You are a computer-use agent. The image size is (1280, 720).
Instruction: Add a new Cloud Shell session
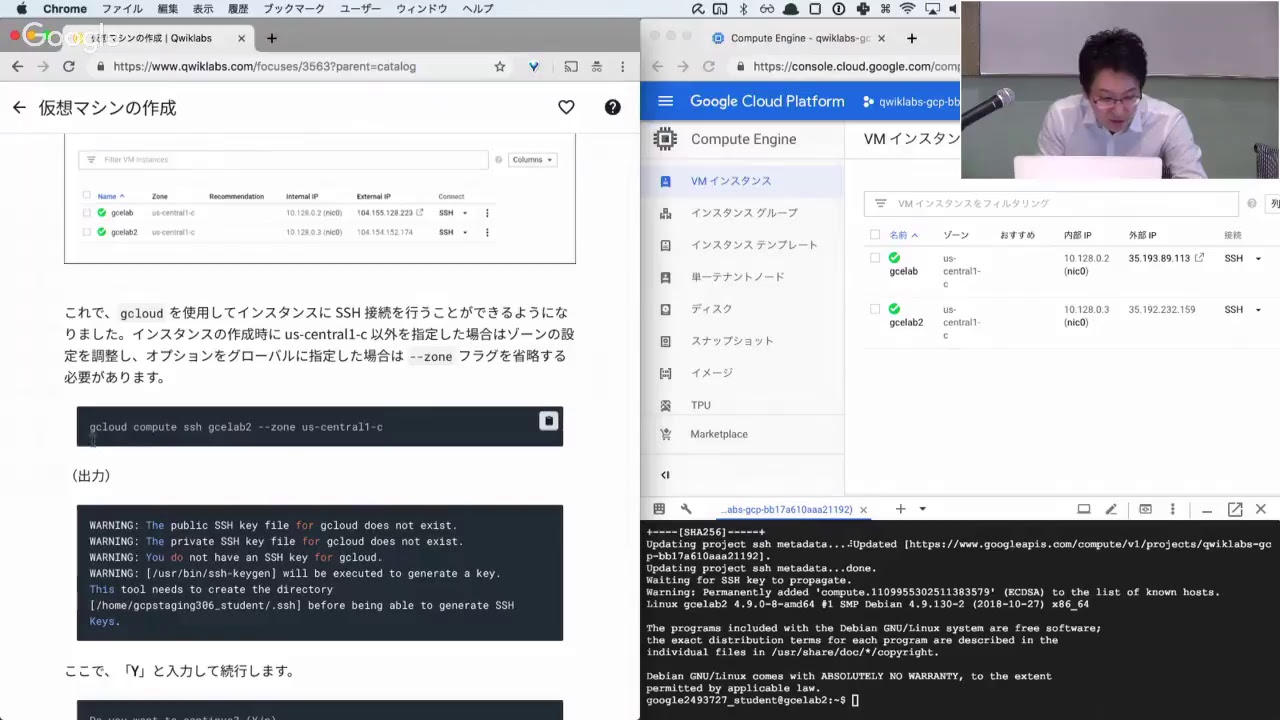click(x=900, y=509)
